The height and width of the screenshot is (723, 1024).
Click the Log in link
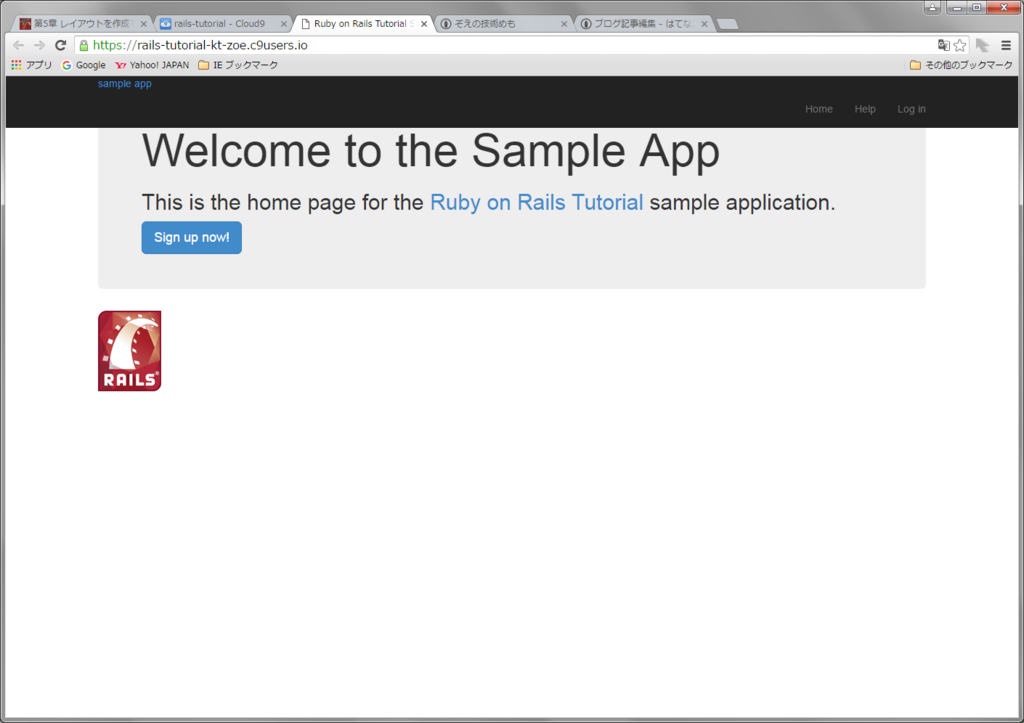(911, 109)
